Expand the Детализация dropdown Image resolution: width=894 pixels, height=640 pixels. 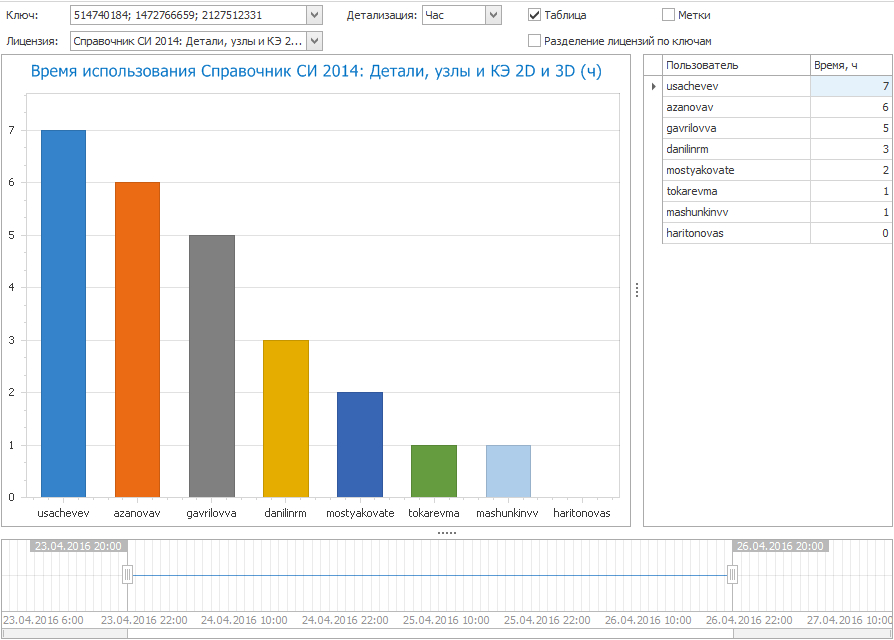pos(493,15)
